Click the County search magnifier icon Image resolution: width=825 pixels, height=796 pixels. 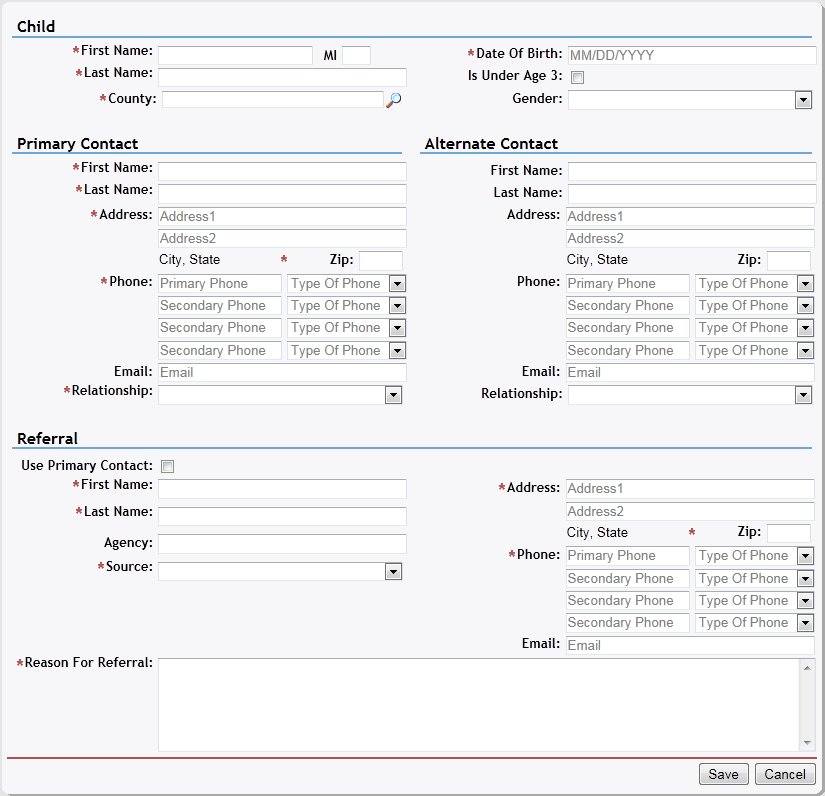pos(393,100)
